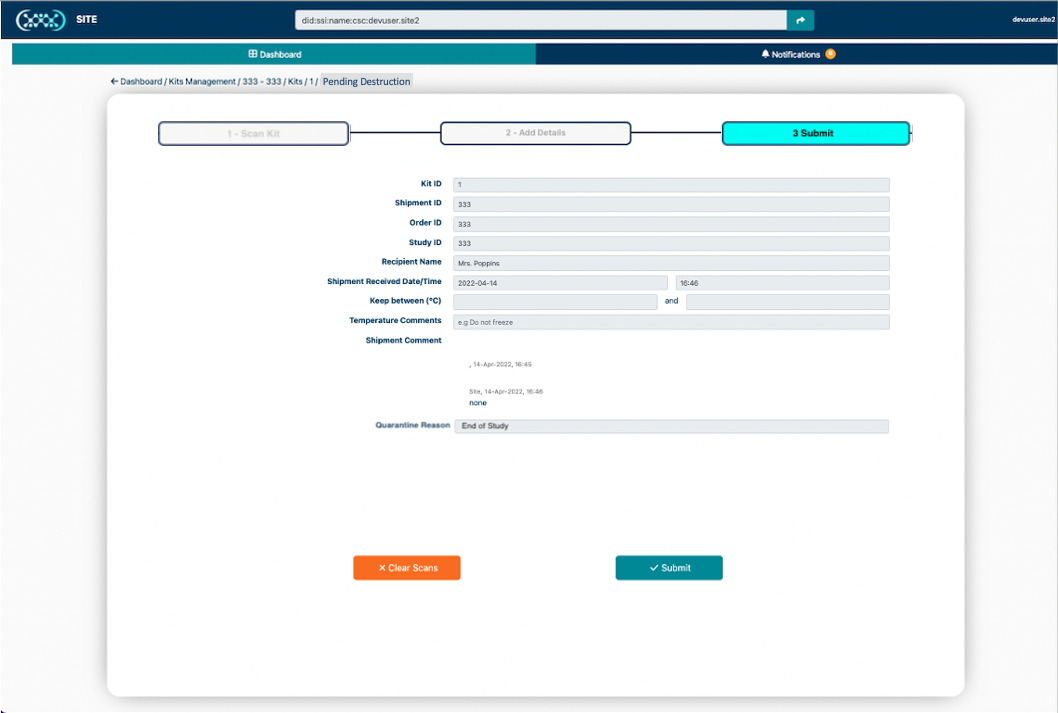Go to step 2 - Add Details
This screenshot has height=713, width=1058.
[536, 133]
